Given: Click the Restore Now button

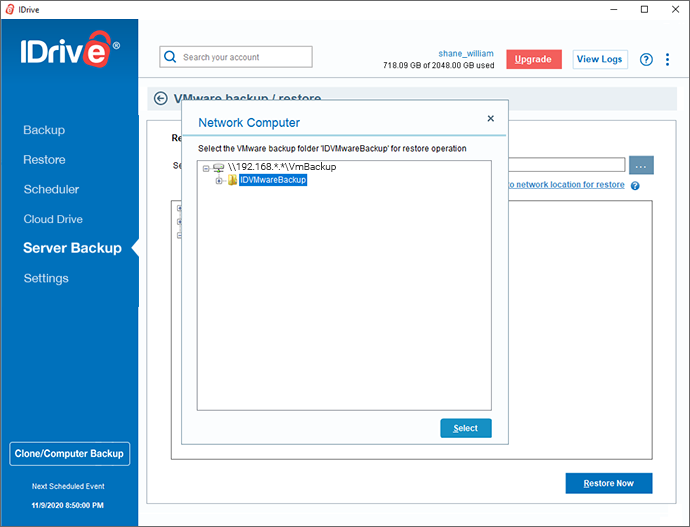Looking at the screenshot, I should coord(609,483).
